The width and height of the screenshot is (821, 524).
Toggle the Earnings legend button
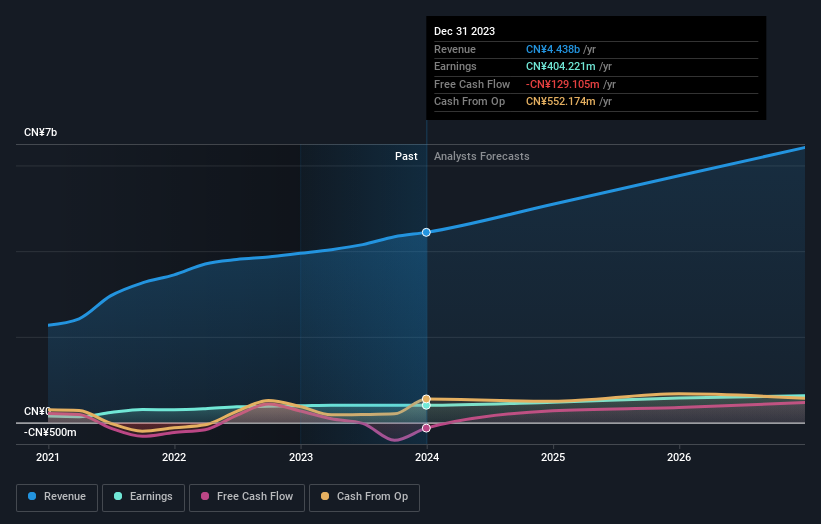coord(143,497)
